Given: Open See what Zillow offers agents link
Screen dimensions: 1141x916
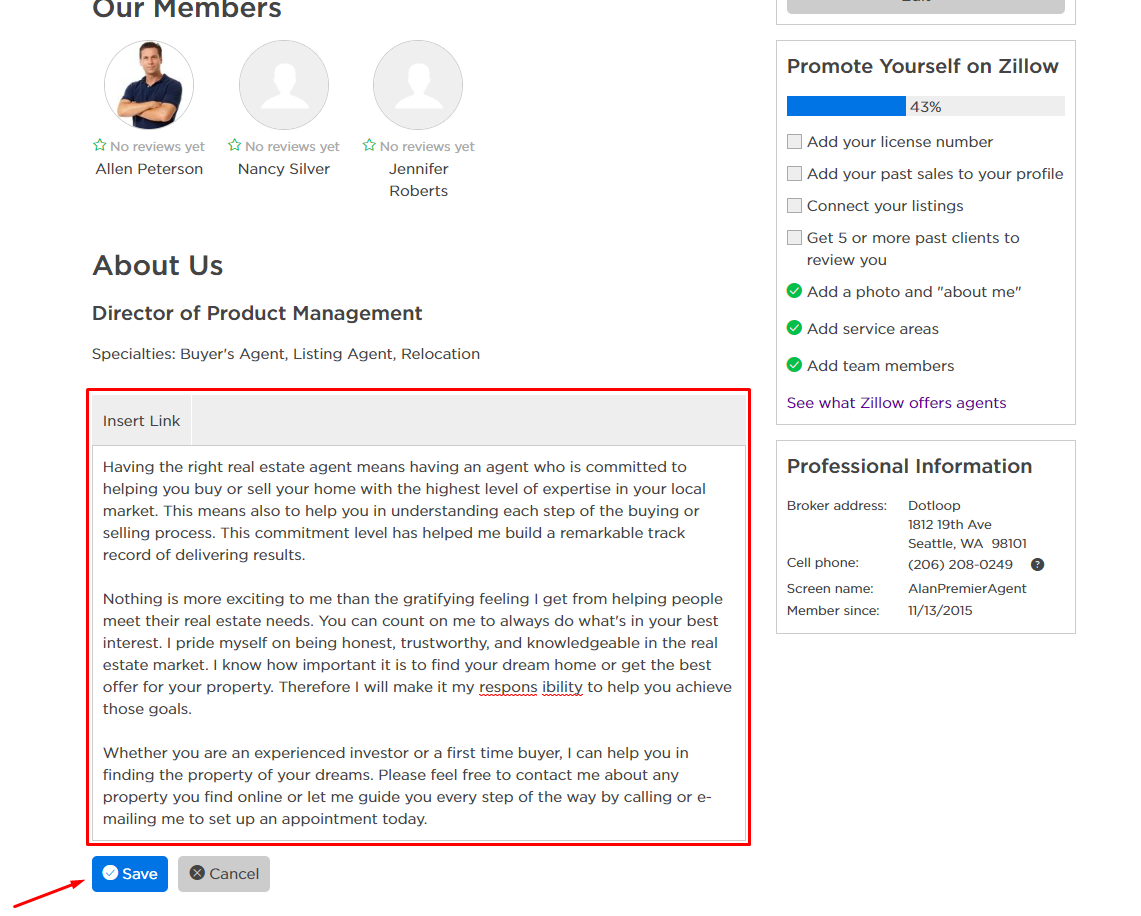Looking at the screenshot, I should (896, 403).
